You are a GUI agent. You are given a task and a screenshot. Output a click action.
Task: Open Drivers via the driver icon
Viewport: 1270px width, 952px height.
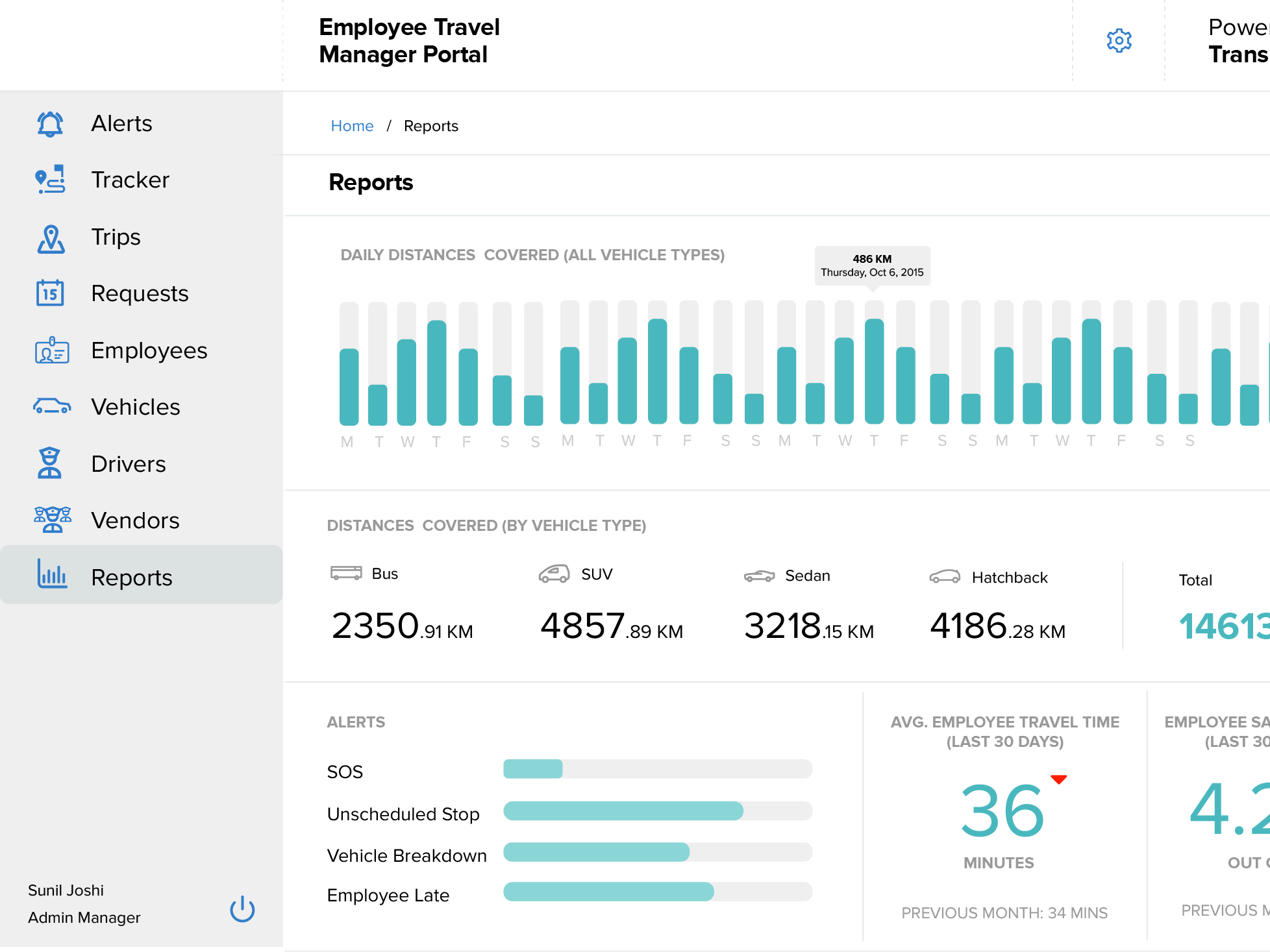(x=49, y=463)
